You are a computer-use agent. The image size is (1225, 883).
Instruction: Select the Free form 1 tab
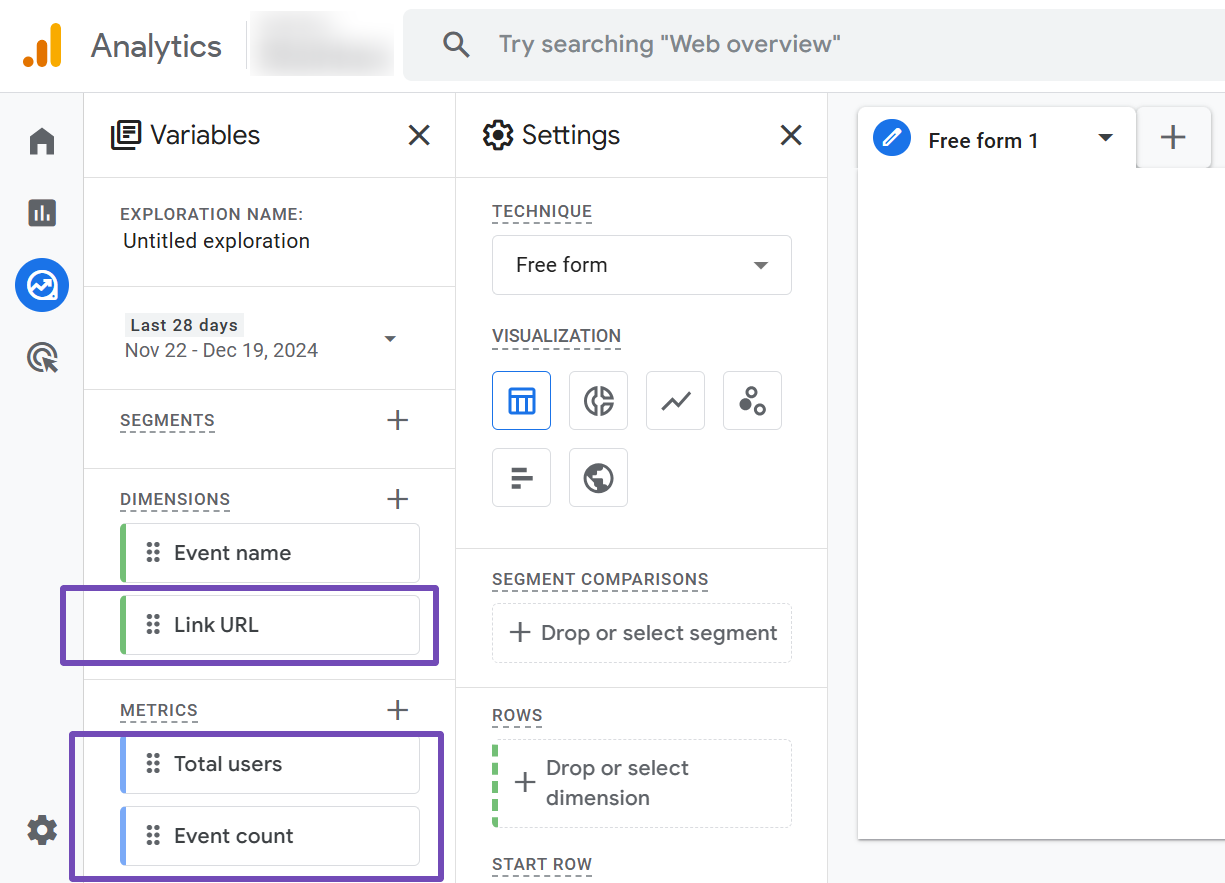point(982,141)
